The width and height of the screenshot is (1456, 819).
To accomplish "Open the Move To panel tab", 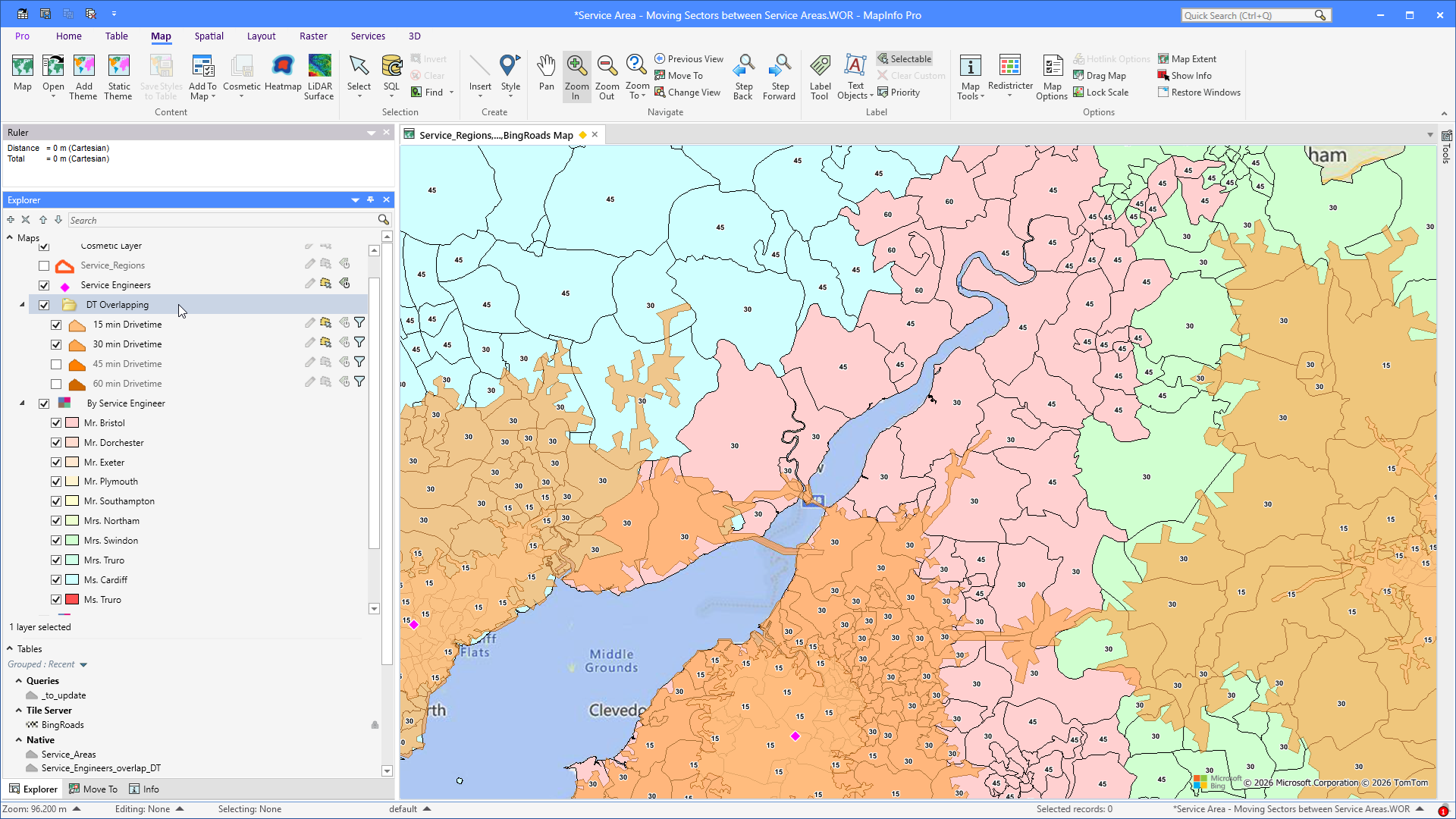I will [93, 789].
